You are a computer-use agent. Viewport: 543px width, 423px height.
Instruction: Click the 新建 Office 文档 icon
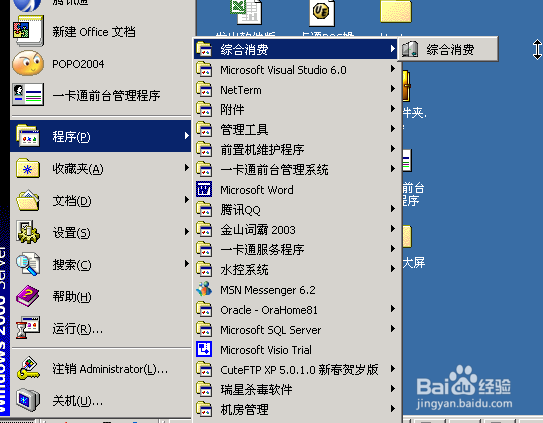pyautogui.click(x=28, y=31)
